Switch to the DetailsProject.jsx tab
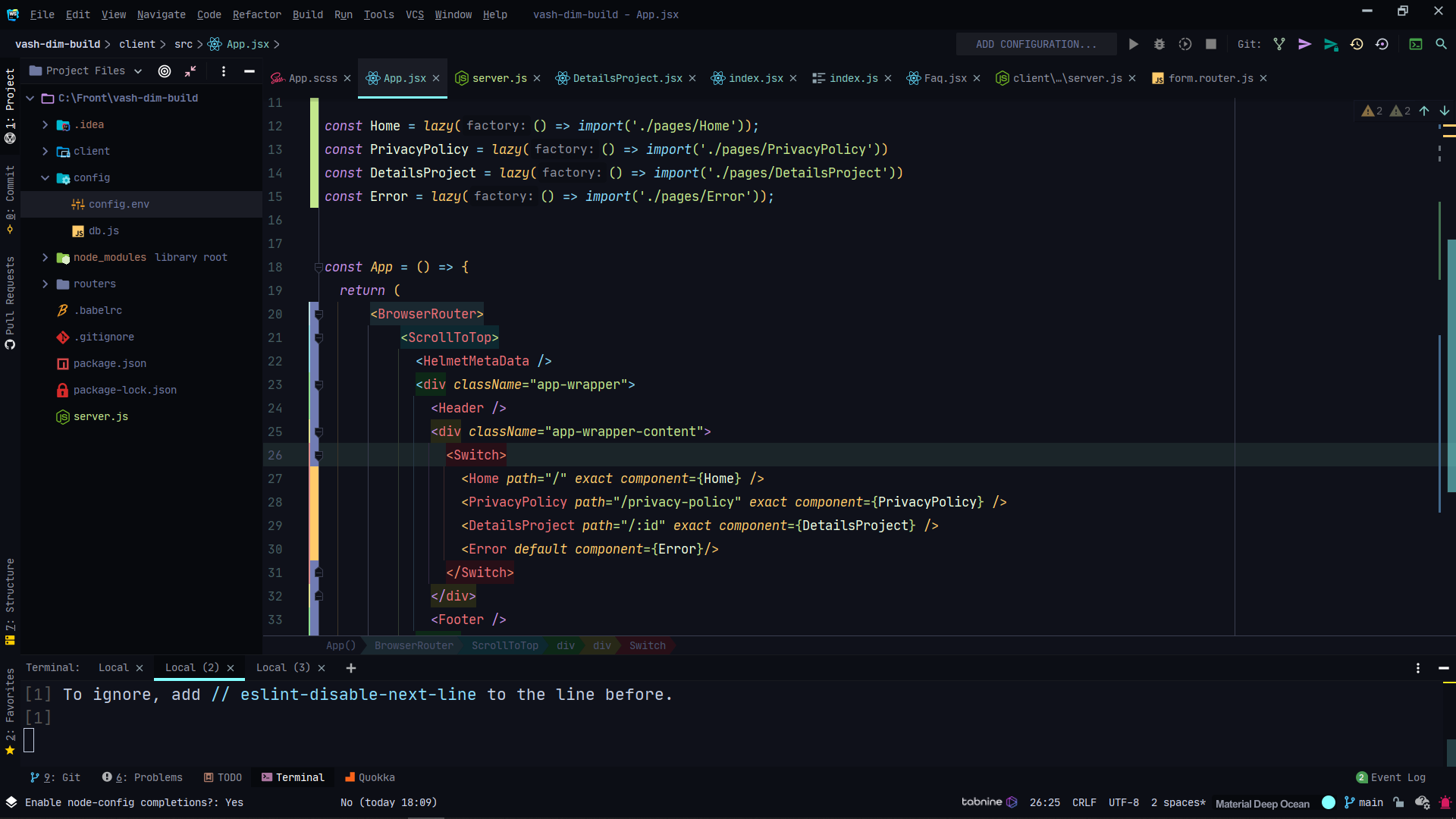This screenshot has width=1456, height=819. click(x=626, y=78)
